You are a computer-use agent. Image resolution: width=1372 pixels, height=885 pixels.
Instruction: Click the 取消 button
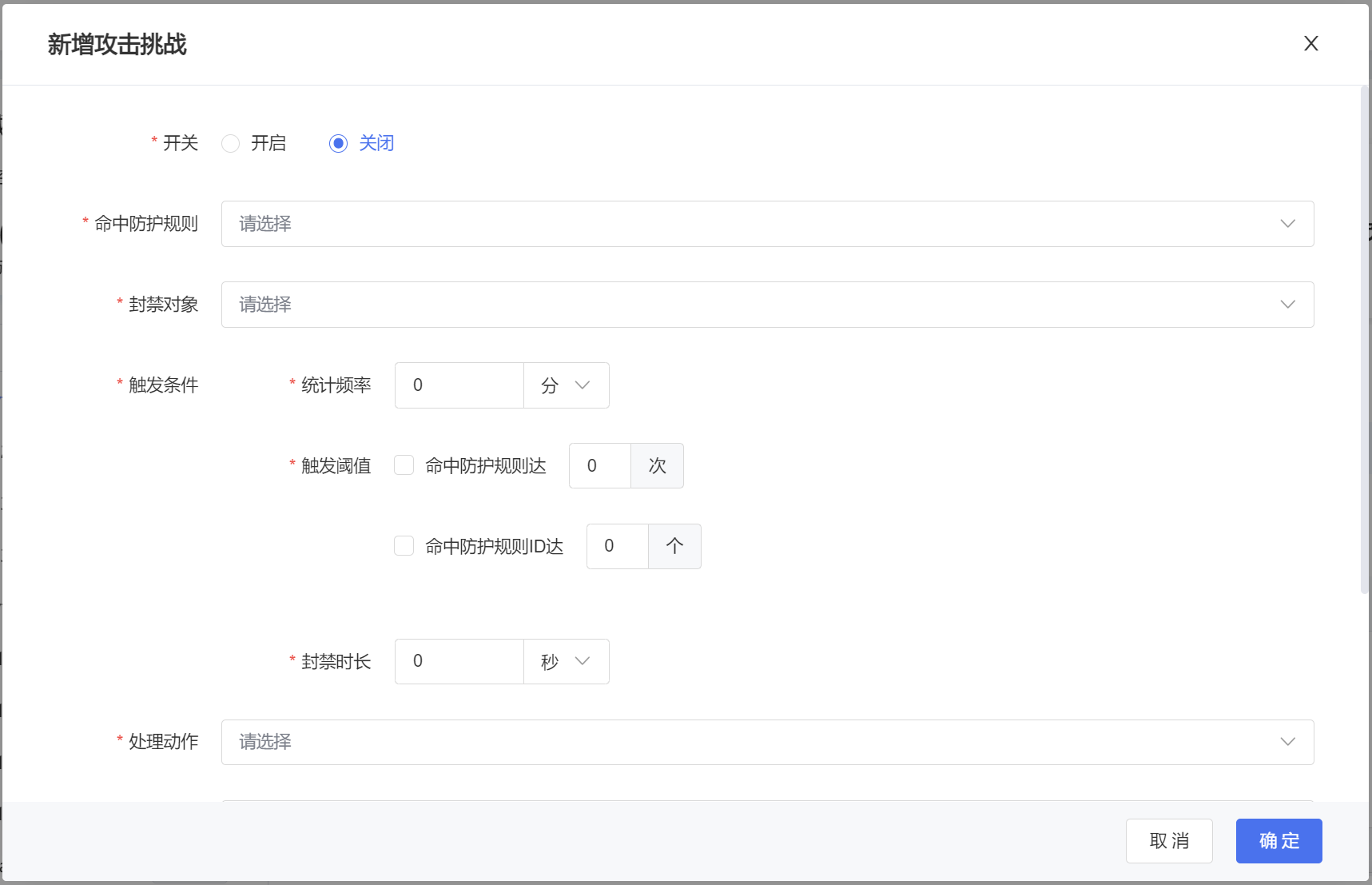(x=1168, y=841)
